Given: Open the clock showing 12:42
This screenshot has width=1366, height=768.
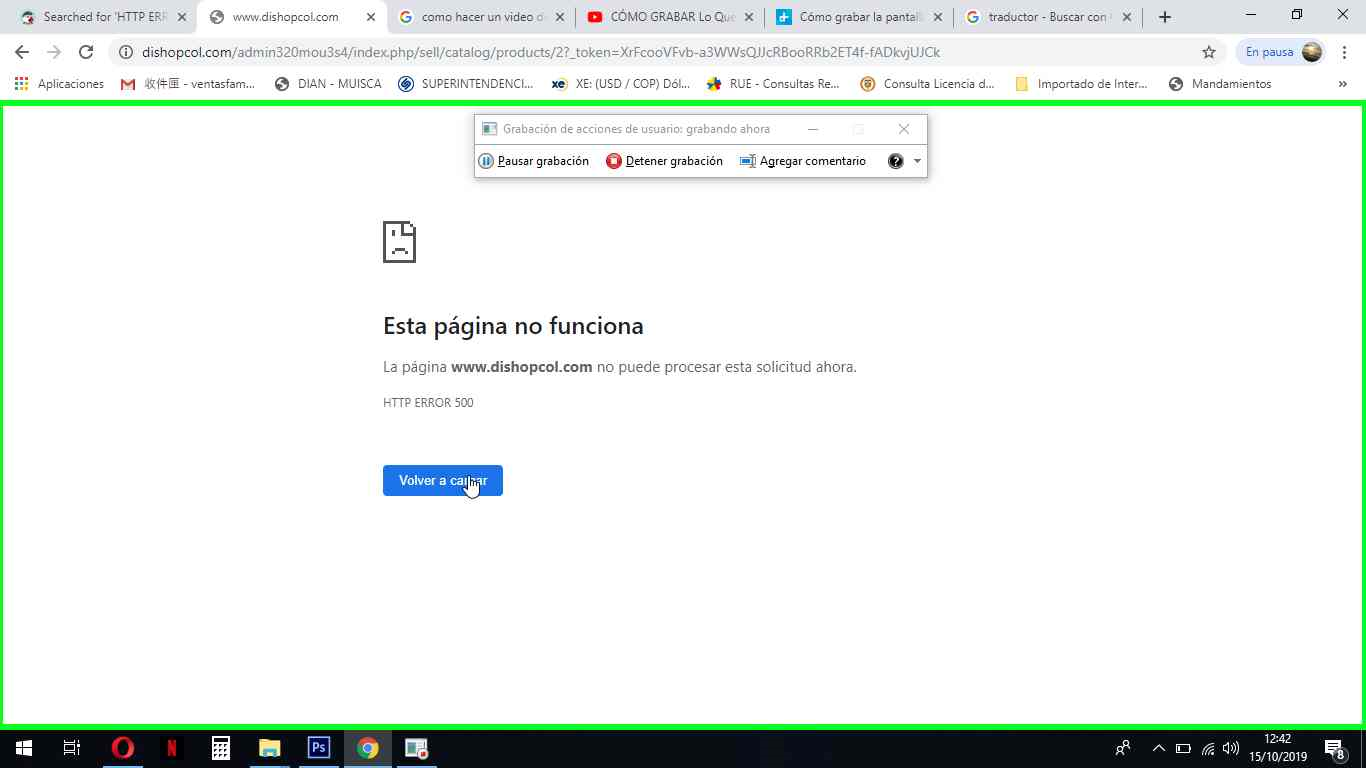Looking at the screenshot, I should (1278, 748).
